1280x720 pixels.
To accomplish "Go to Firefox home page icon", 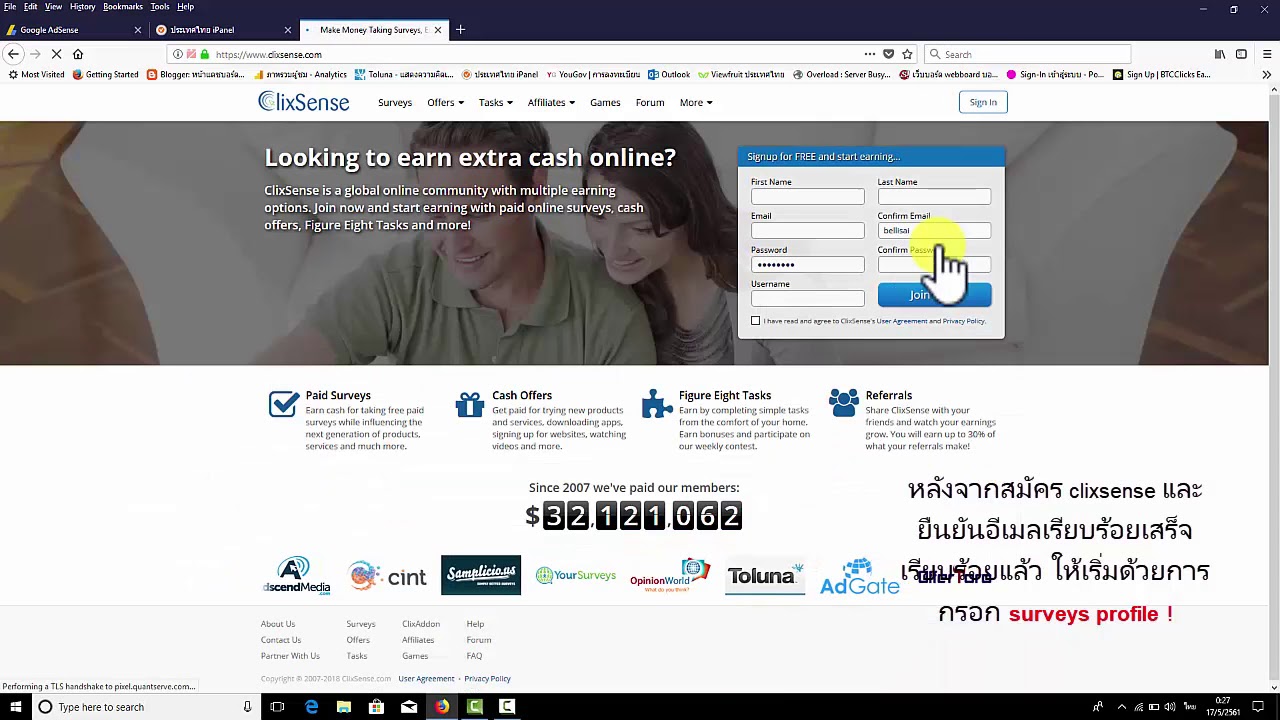I will pos(78,54).
